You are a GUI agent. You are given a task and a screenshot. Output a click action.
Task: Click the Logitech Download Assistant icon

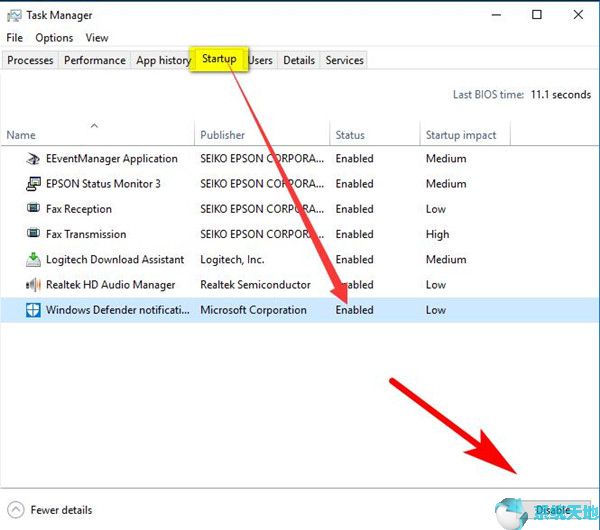coord(33,259)
